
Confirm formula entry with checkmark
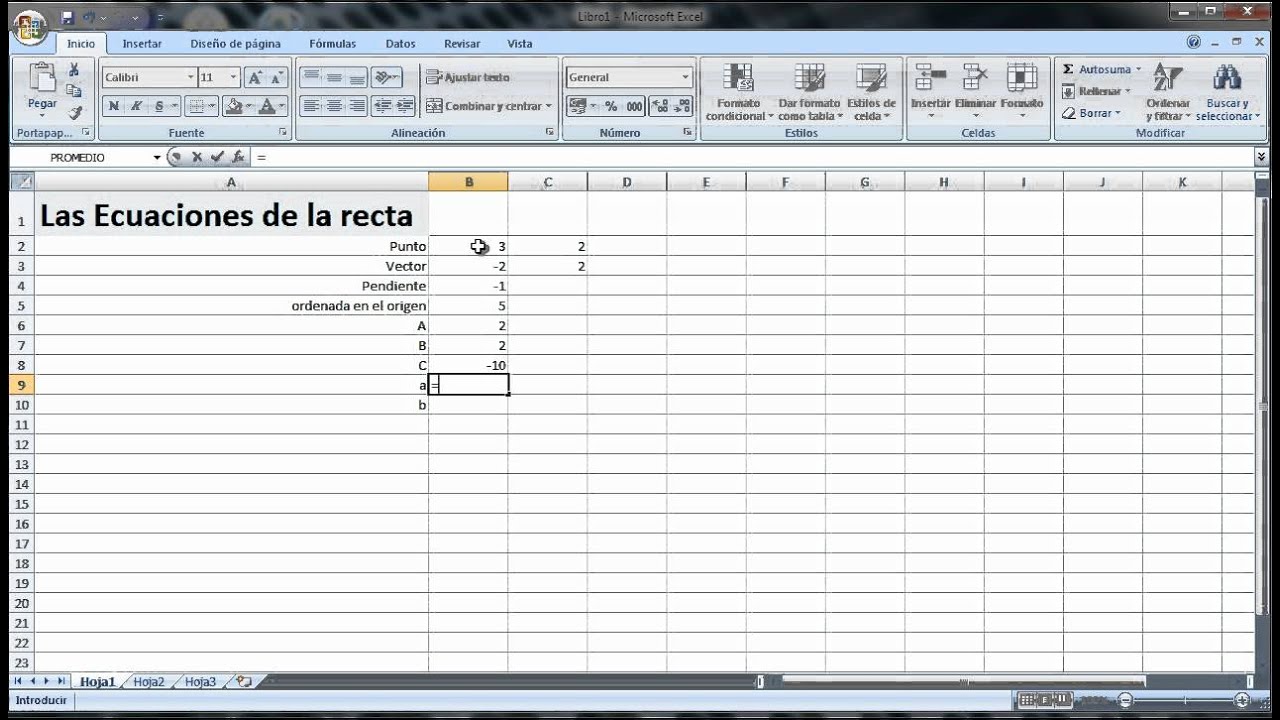pos(217,157)
